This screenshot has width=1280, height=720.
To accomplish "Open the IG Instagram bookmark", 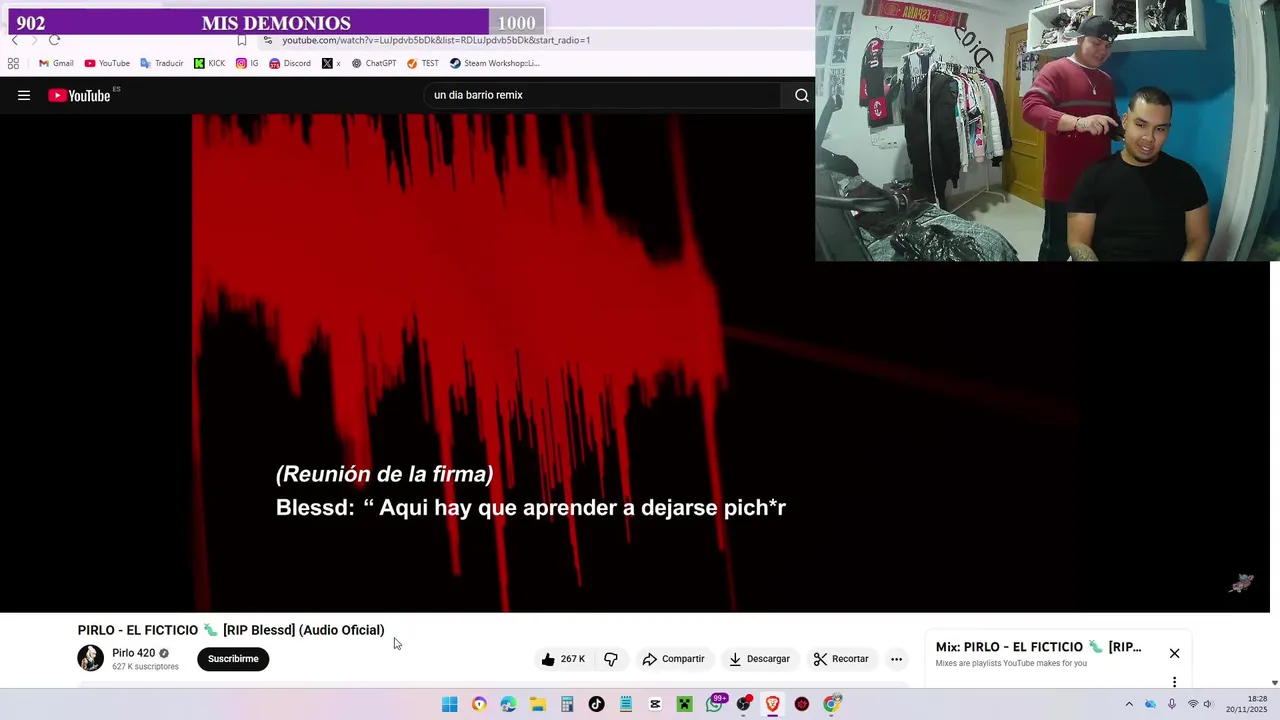I will [x=247, y=63].
